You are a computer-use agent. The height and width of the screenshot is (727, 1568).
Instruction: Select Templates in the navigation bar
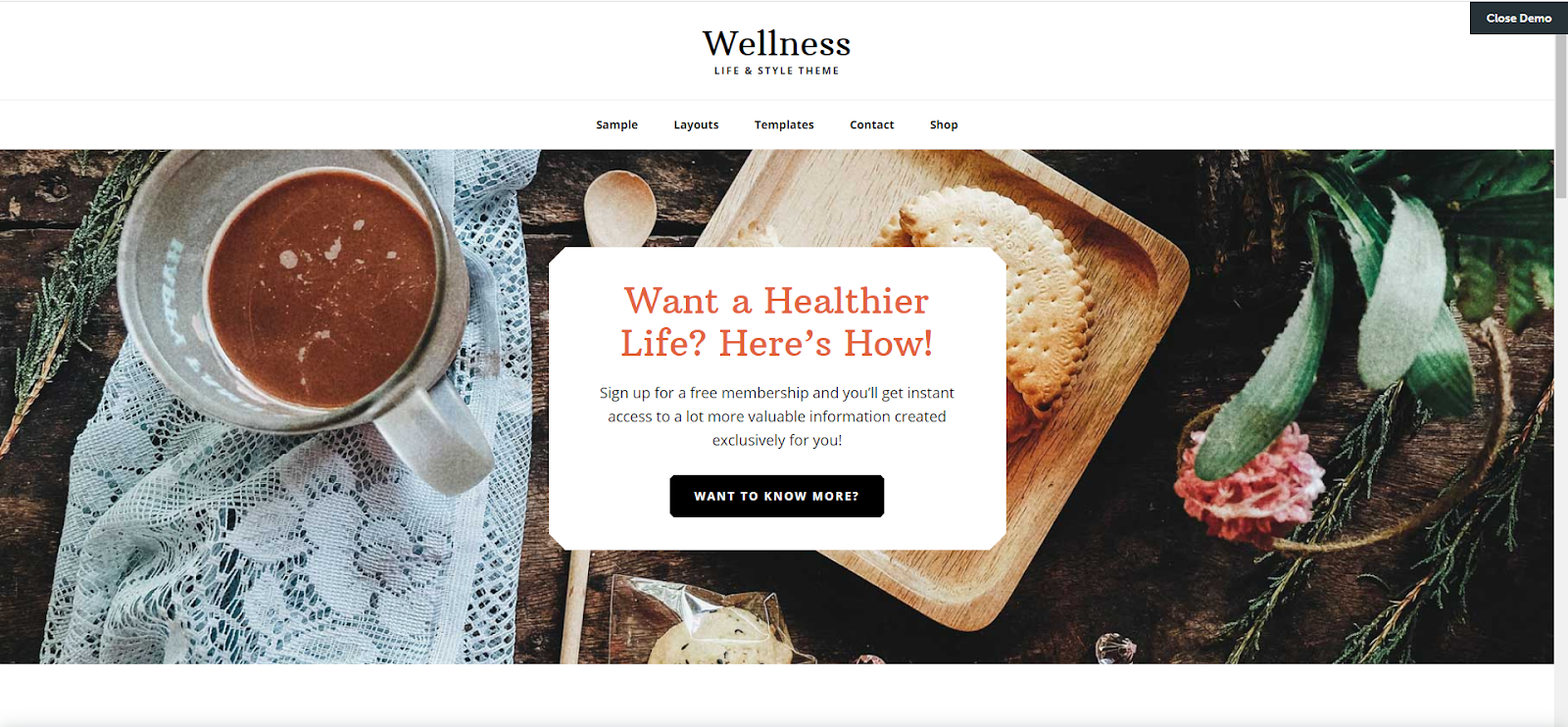tap(784, 124)
